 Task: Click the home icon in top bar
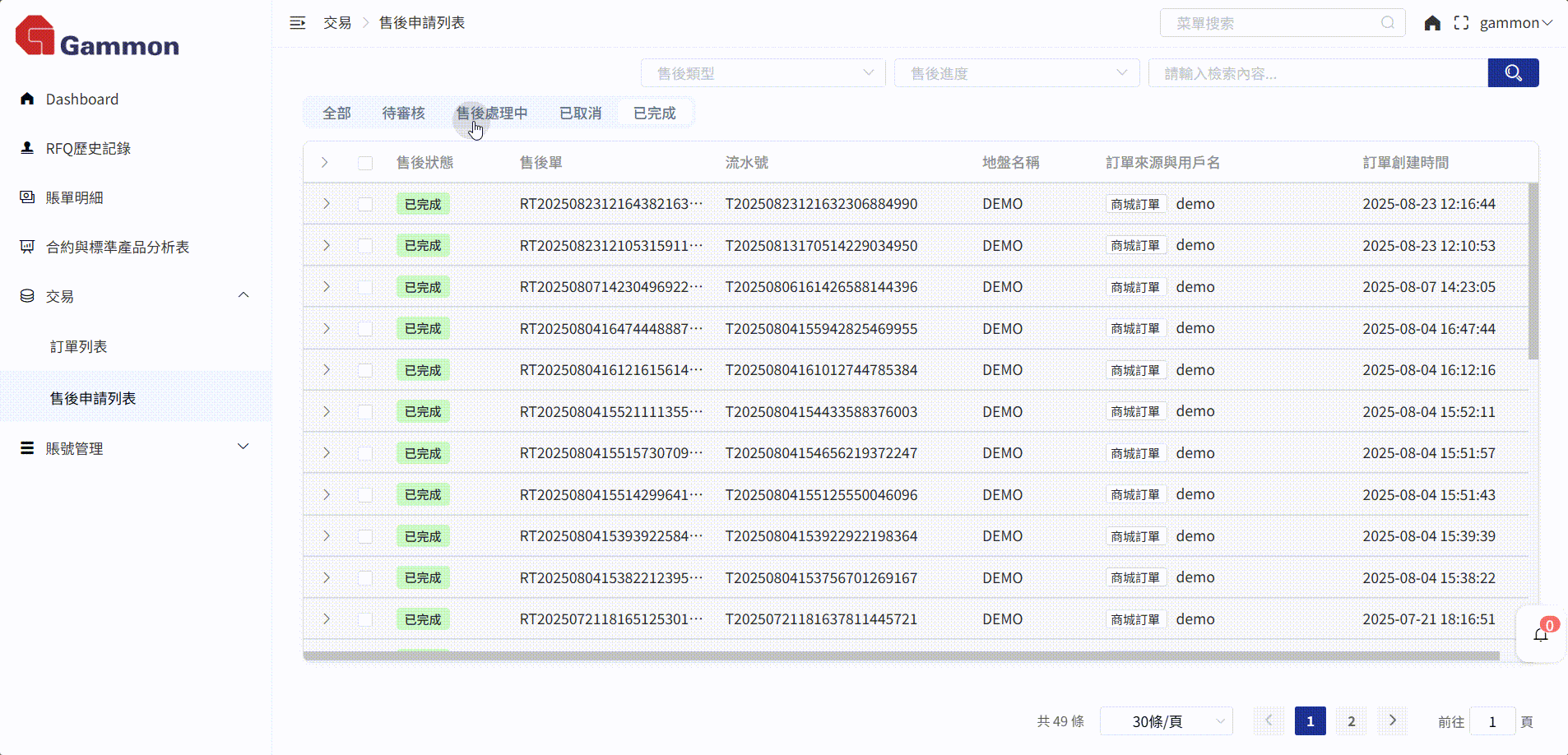tap(1432, 23)
